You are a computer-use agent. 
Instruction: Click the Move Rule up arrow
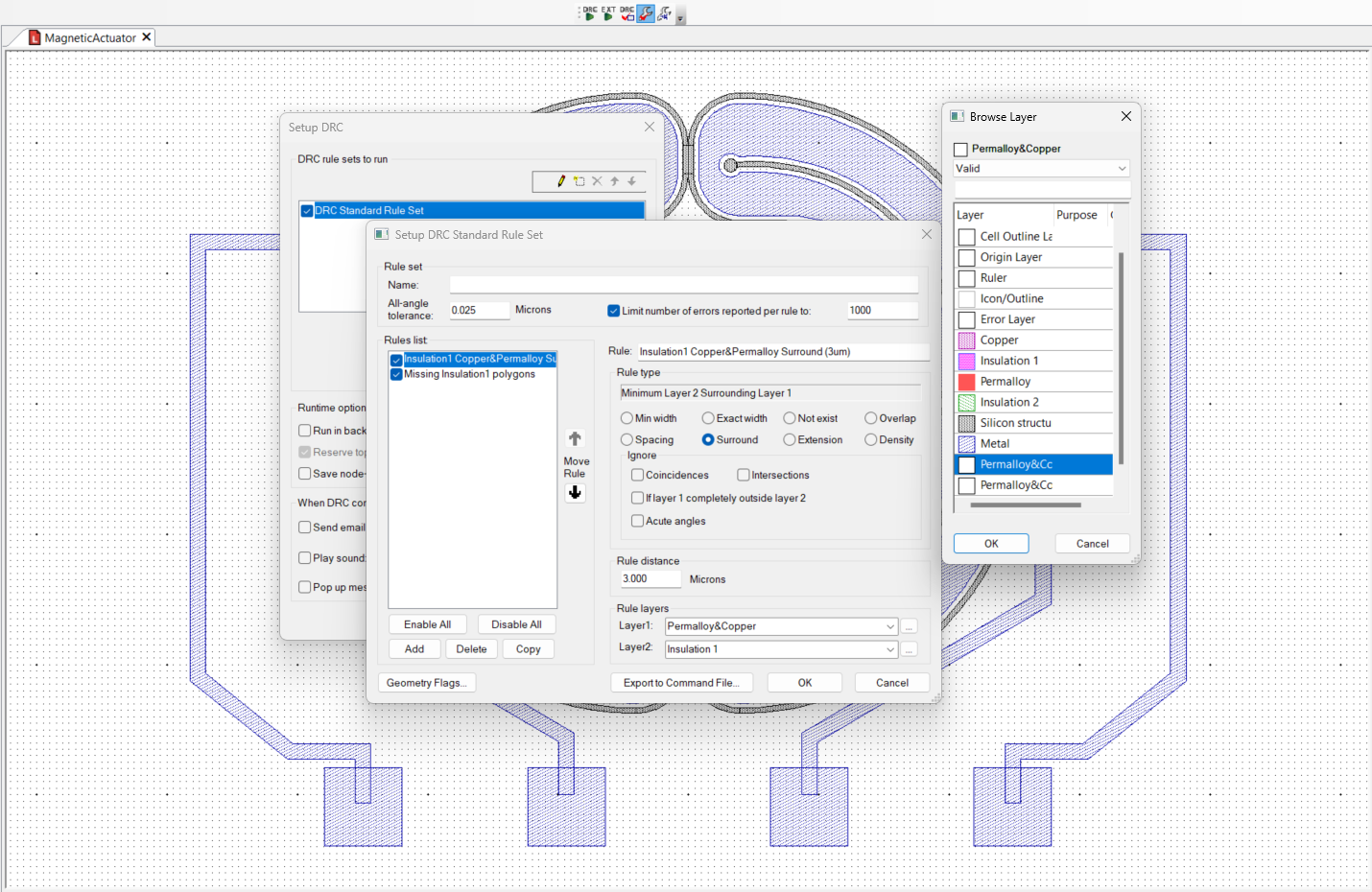[x=575, y=437]
